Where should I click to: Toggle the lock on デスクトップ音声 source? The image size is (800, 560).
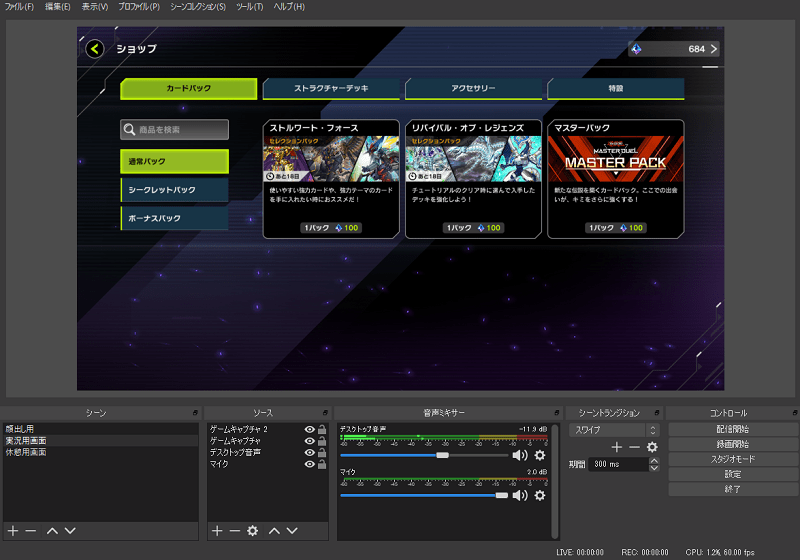[322, 453]
